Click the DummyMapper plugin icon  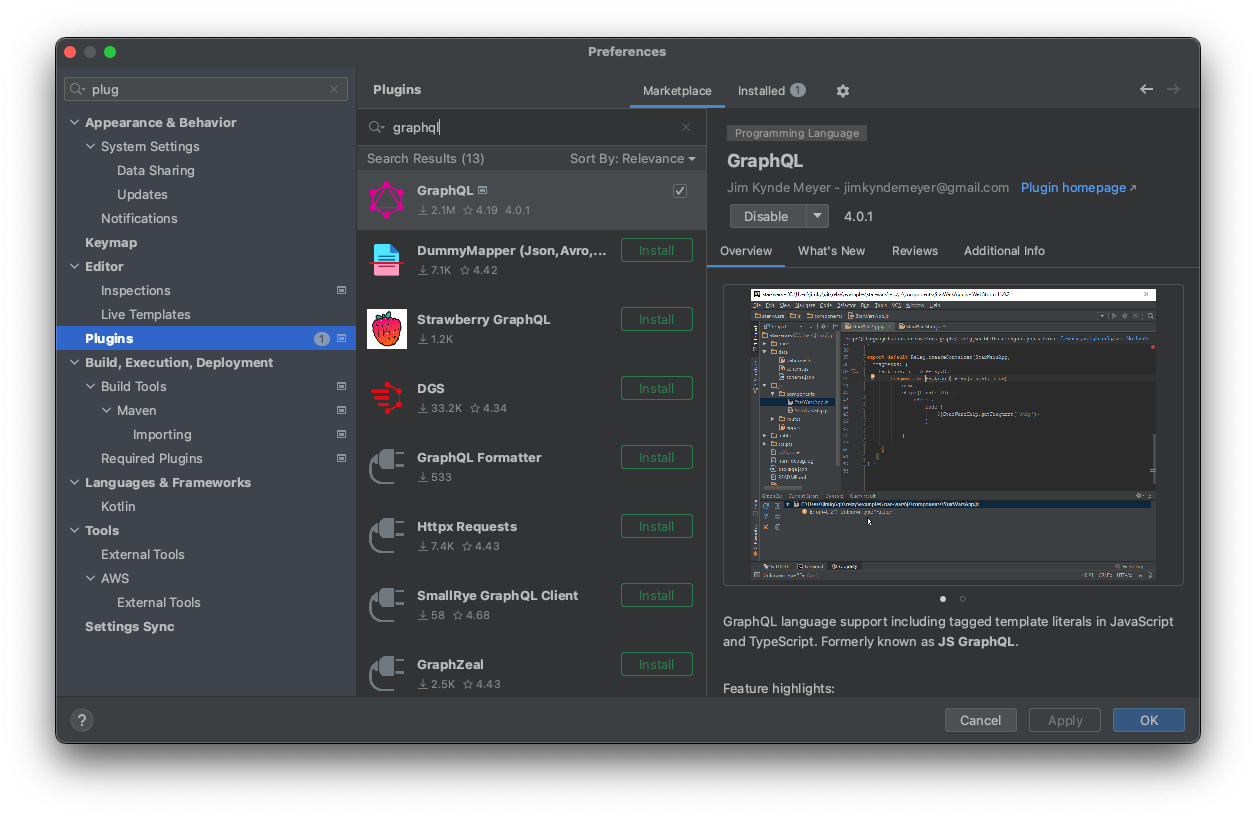(x=387, y=258)
